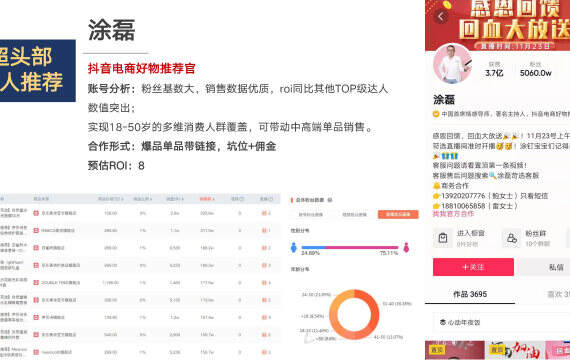Switch to the 喜欢 tab
This screenshot has height=360, width=570.
coord(558,294)
